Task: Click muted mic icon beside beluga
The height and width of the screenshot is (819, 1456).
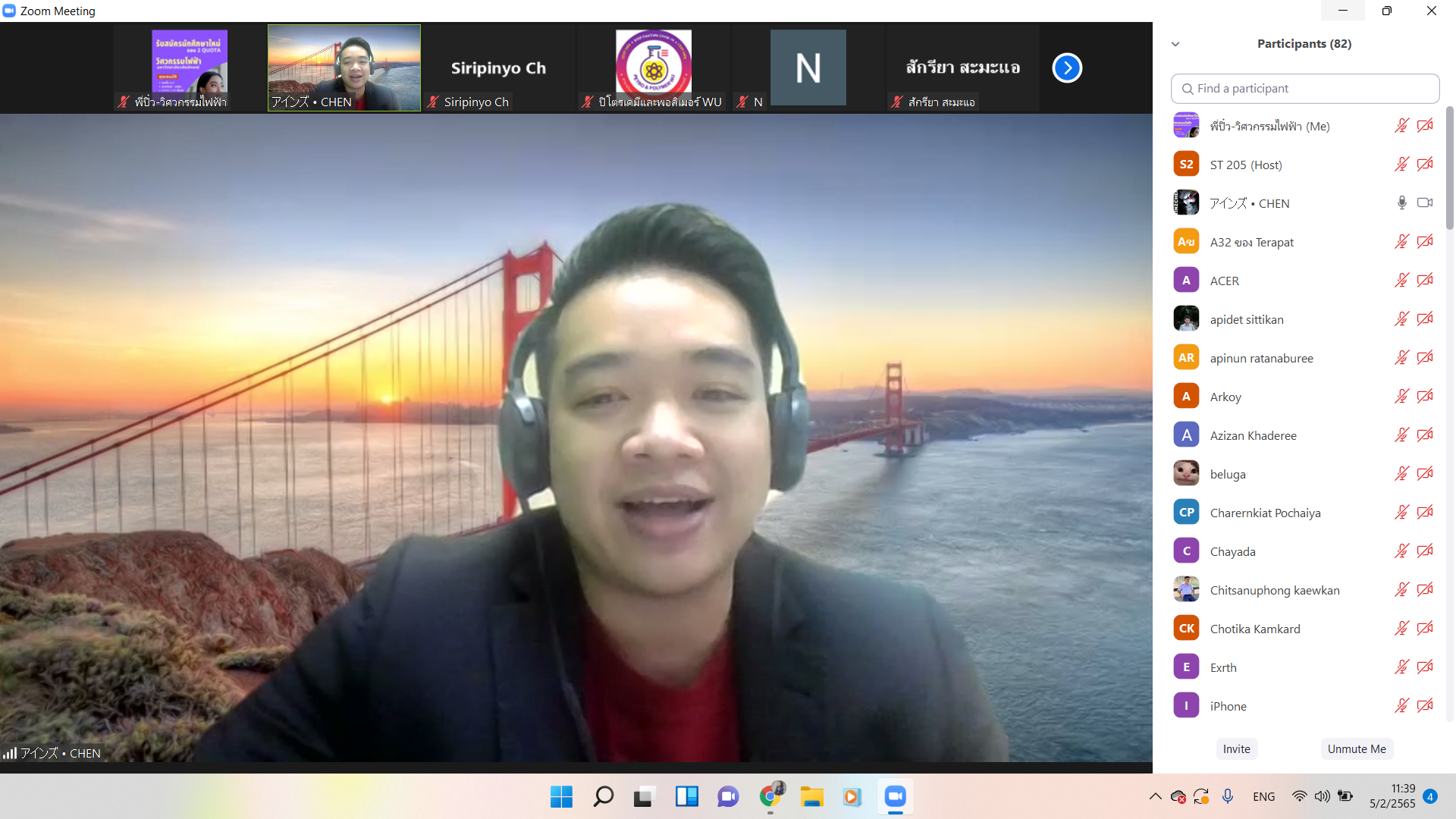Action: (1401, 474)
